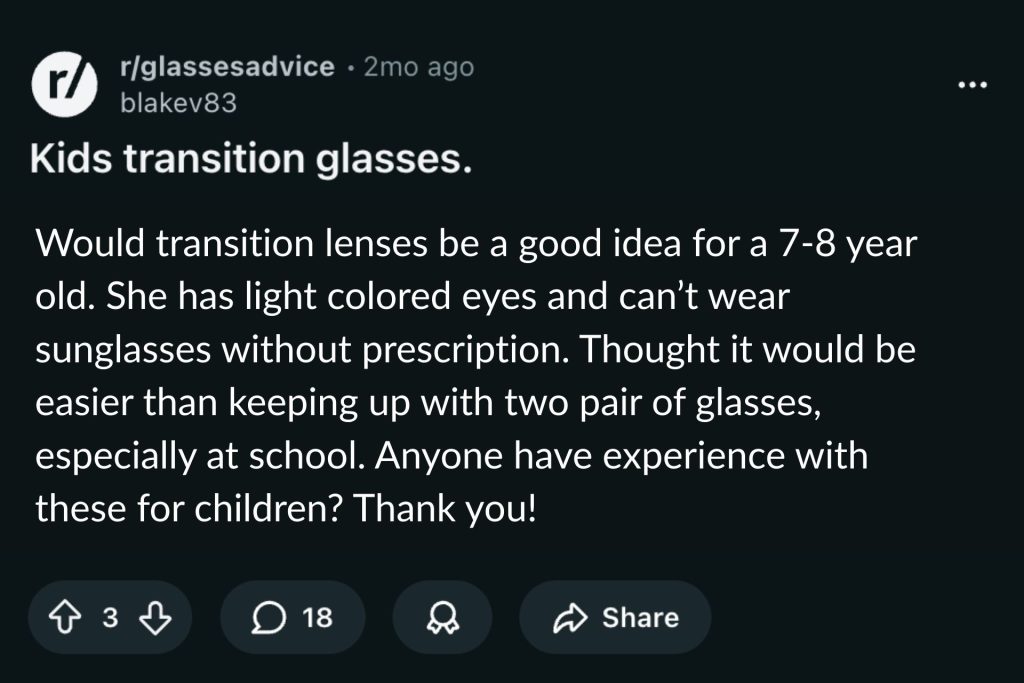Image resolution: width=1024 pixels, height=683 pixels.
Task: Open the three-dot more options menu
Action: pos(971,85)
